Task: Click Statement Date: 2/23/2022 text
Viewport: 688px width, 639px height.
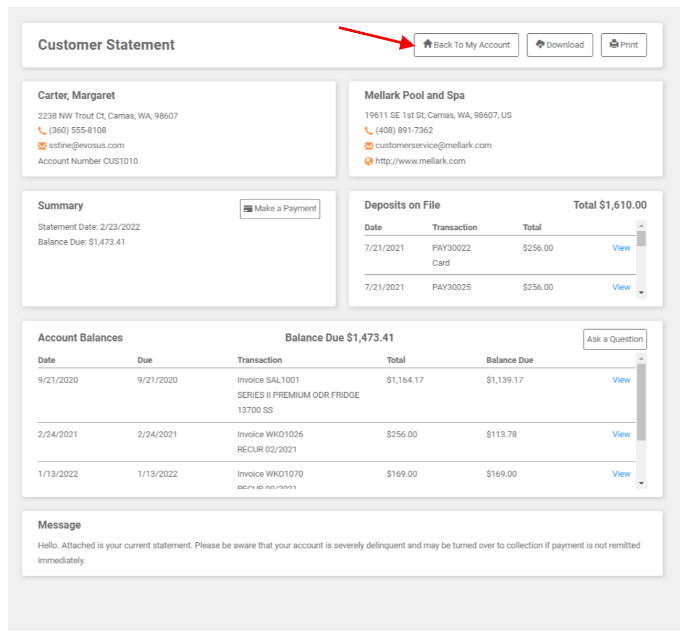Action: (89, 227)
